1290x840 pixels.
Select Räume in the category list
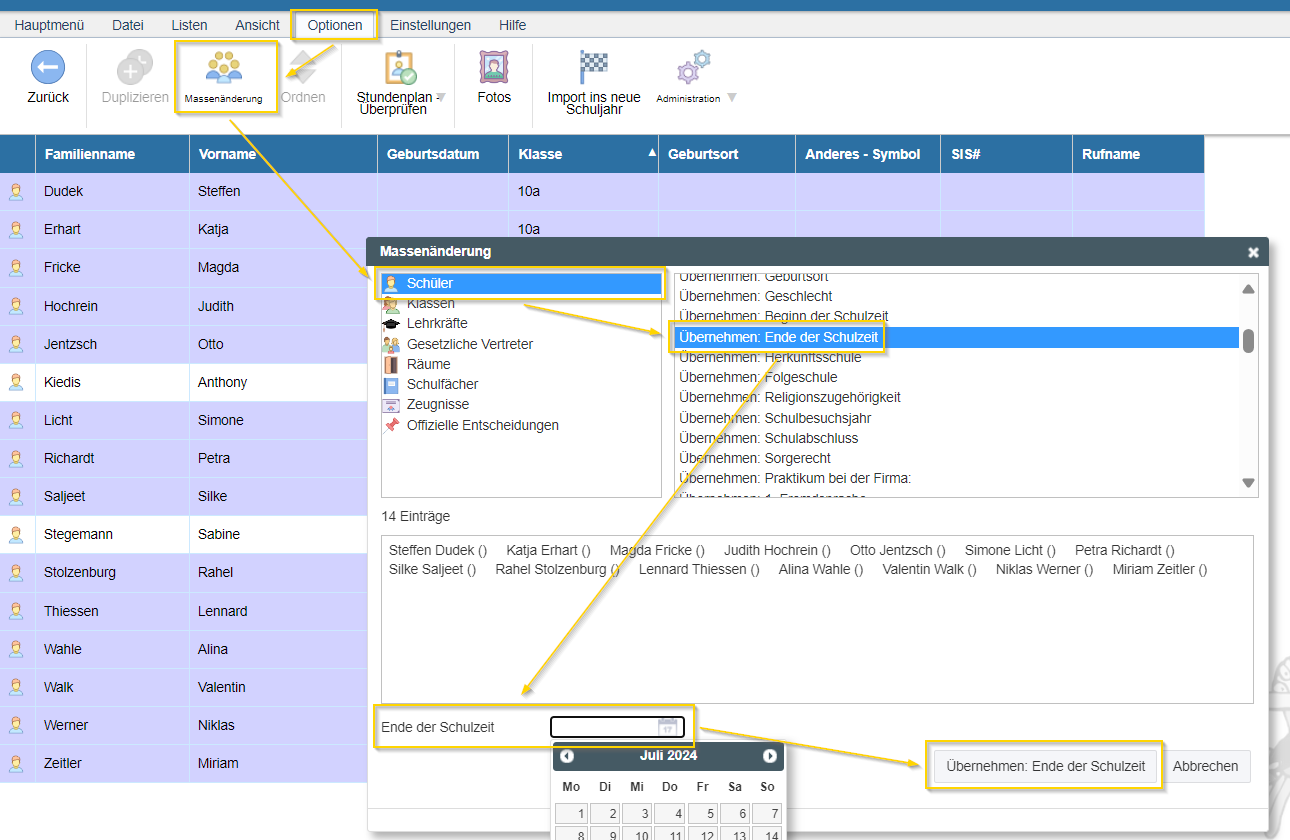[x=429, y=364]
